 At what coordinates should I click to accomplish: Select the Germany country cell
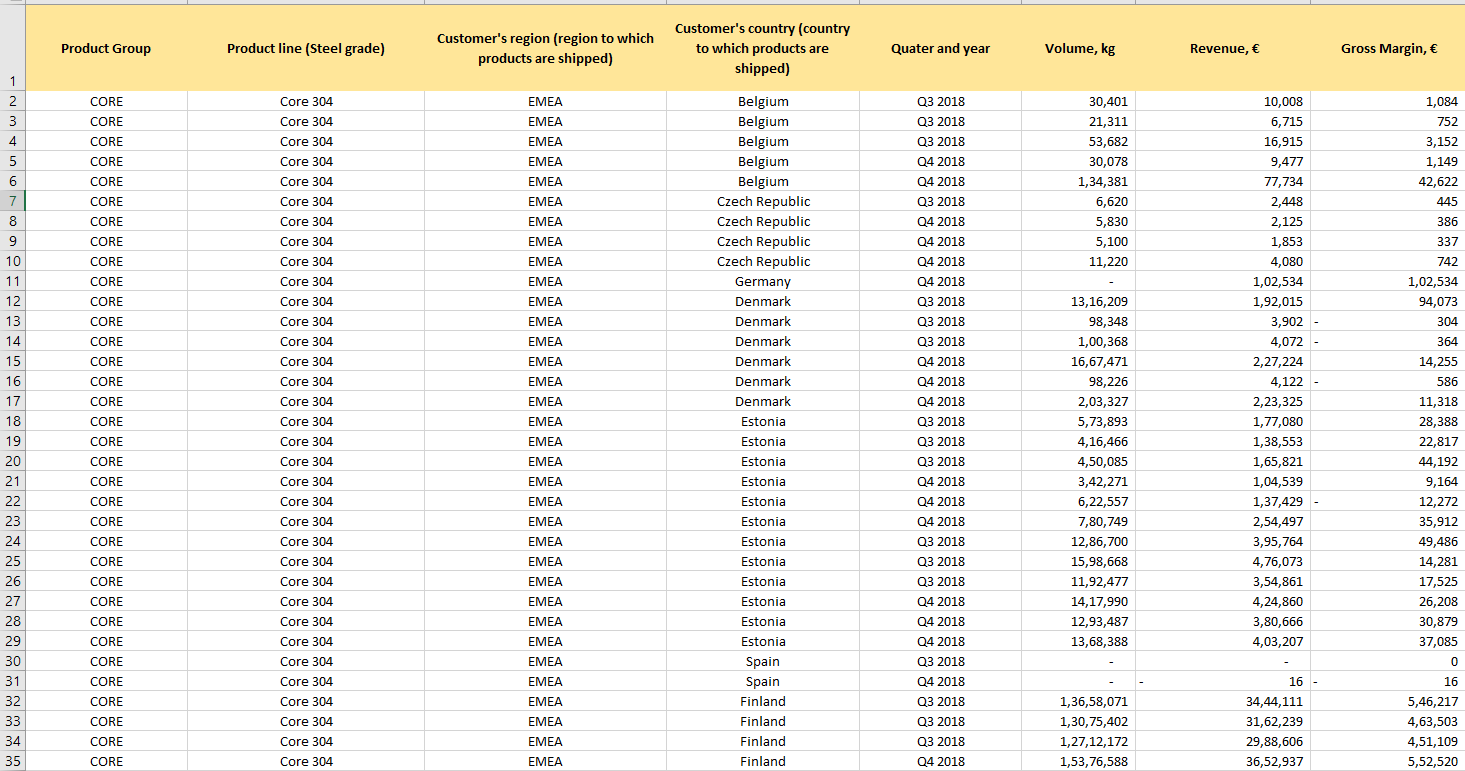click(763, 281)
